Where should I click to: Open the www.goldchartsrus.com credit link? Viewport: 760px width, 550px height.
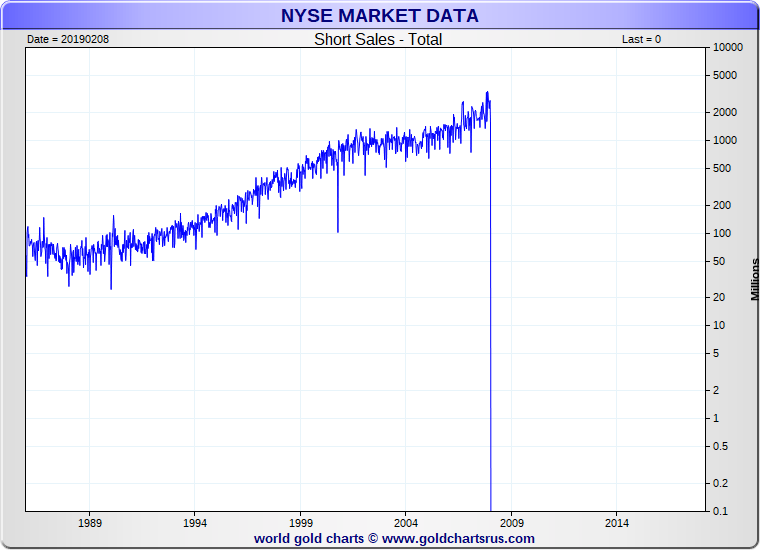coord(458,539)
